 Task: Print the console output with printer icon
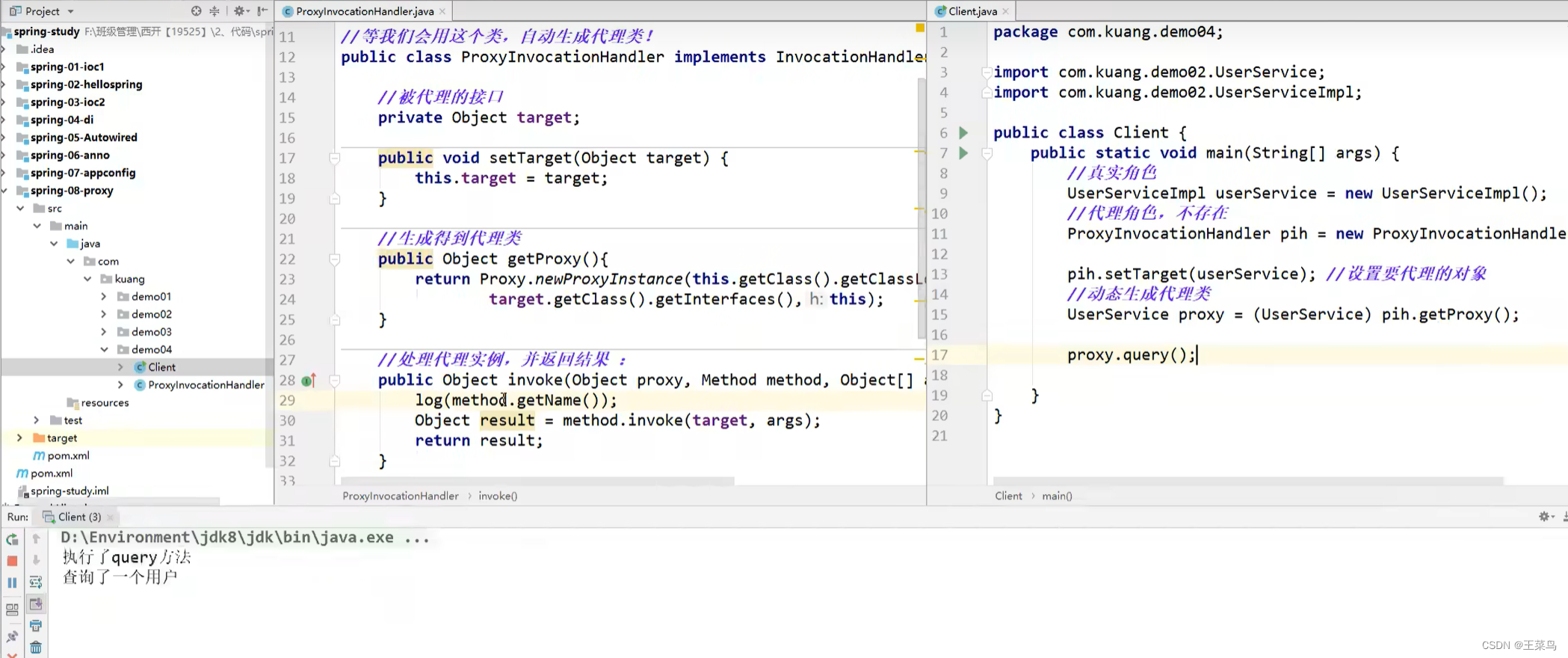click(x=36, y=625)
